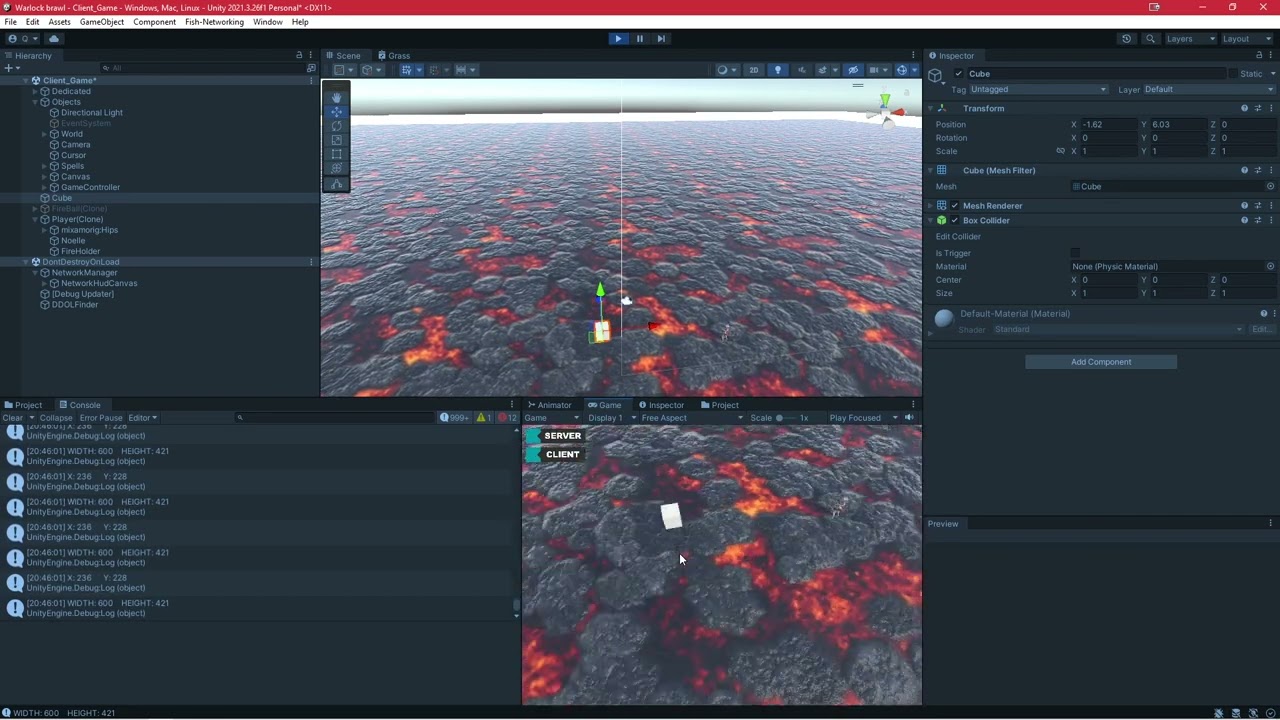Toggle the Cube active checkbox
This screenshot has width=1280, height=720.
click(959, 74)
